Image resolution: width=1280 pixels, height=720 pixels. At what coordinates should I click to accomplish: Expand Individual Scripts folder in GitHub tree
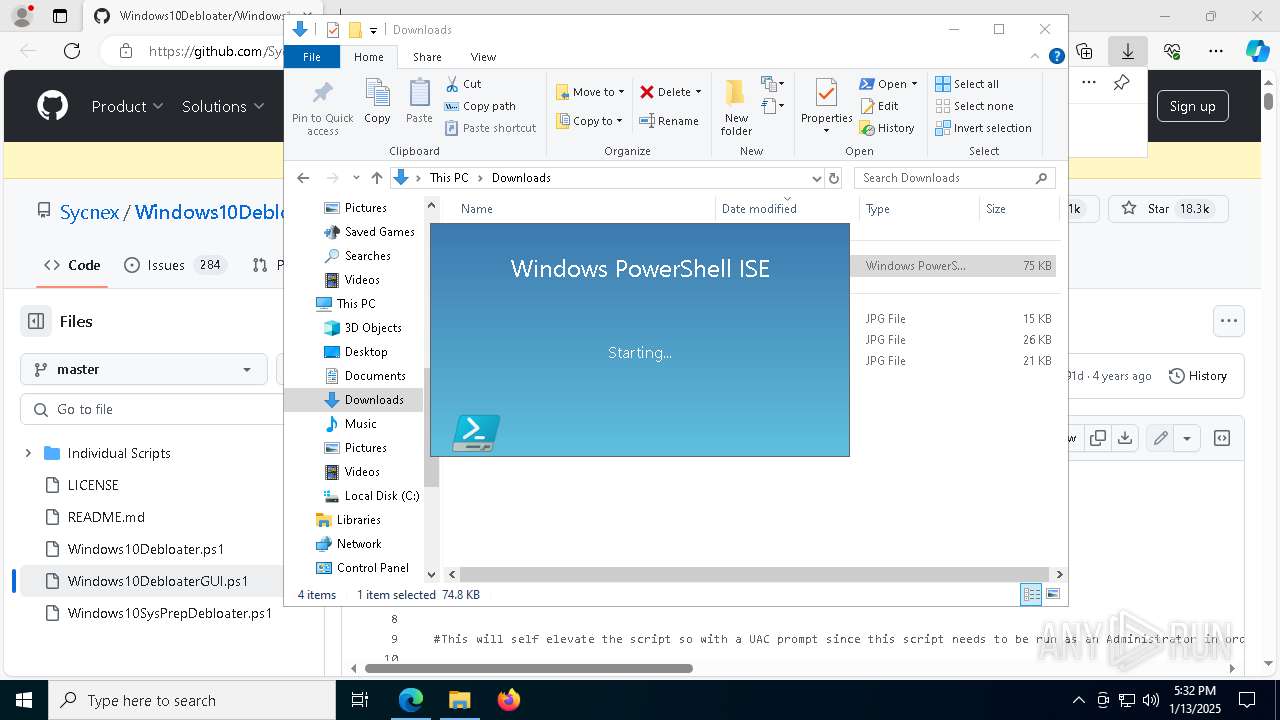point(28,453)
